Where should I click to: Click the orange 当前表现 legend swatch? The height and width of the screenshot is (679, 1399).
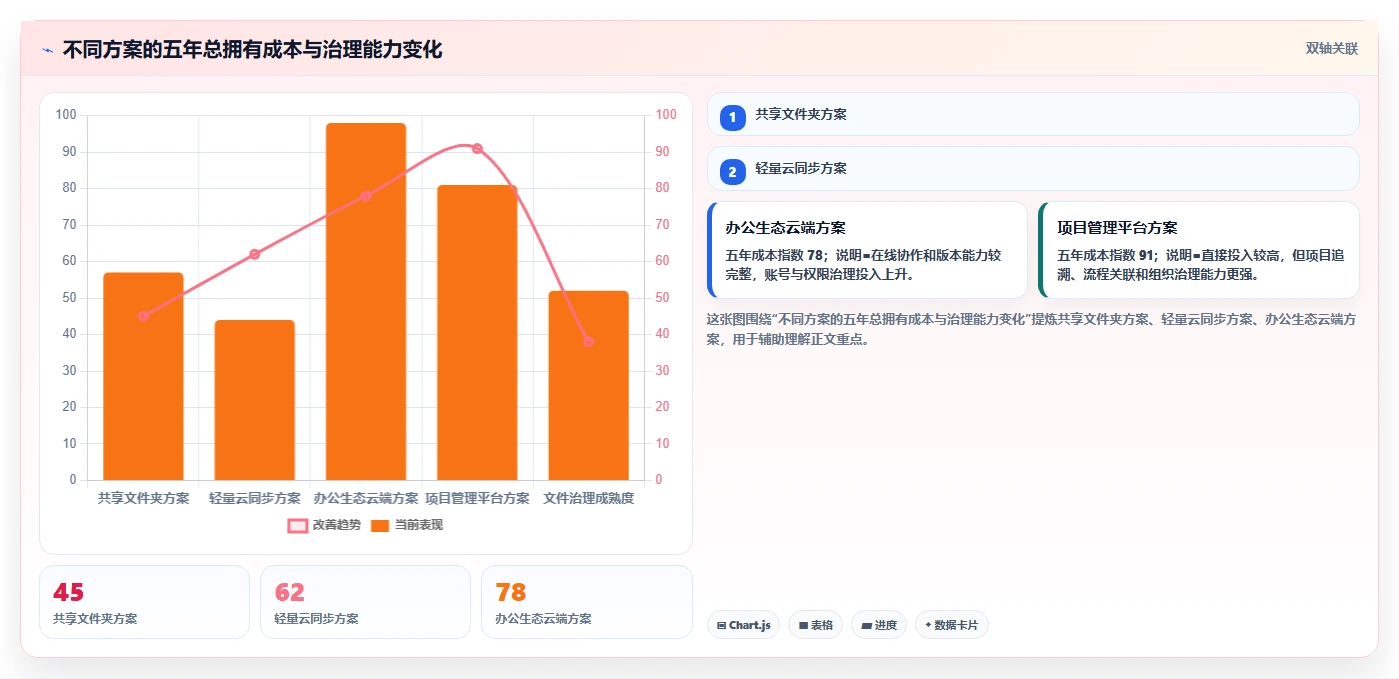[380, 525]
